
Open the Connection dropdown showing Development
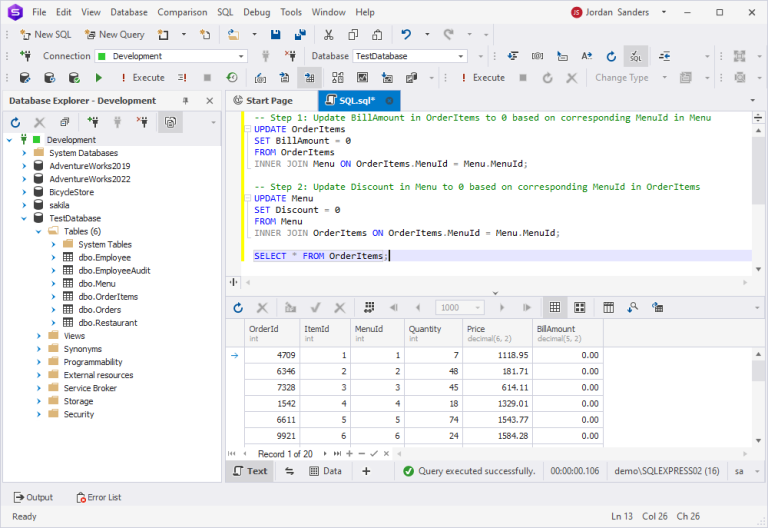[171, 56]
